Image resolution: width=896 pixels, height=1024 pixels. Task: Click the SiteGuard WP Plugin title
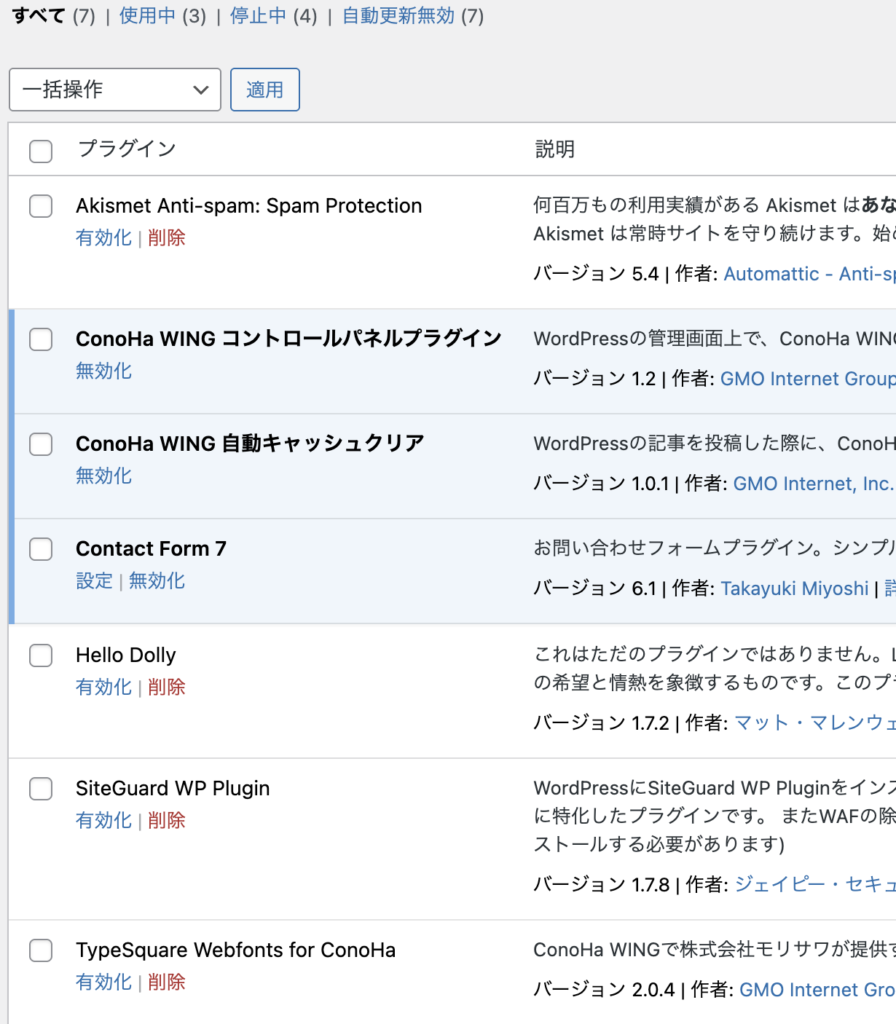coord(172,788)
